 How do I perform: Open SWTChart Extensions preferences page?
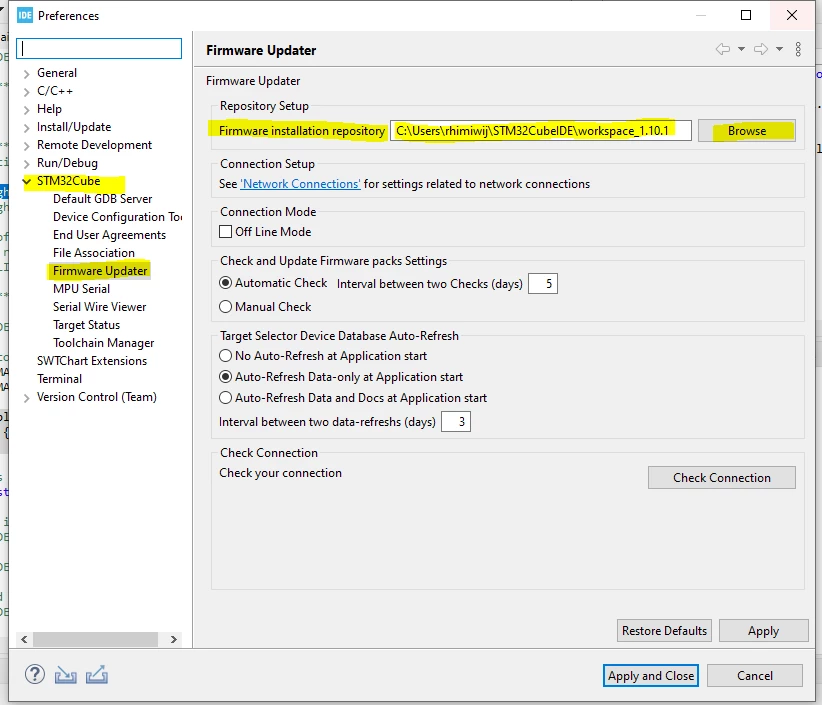click(x=92, y=361)
